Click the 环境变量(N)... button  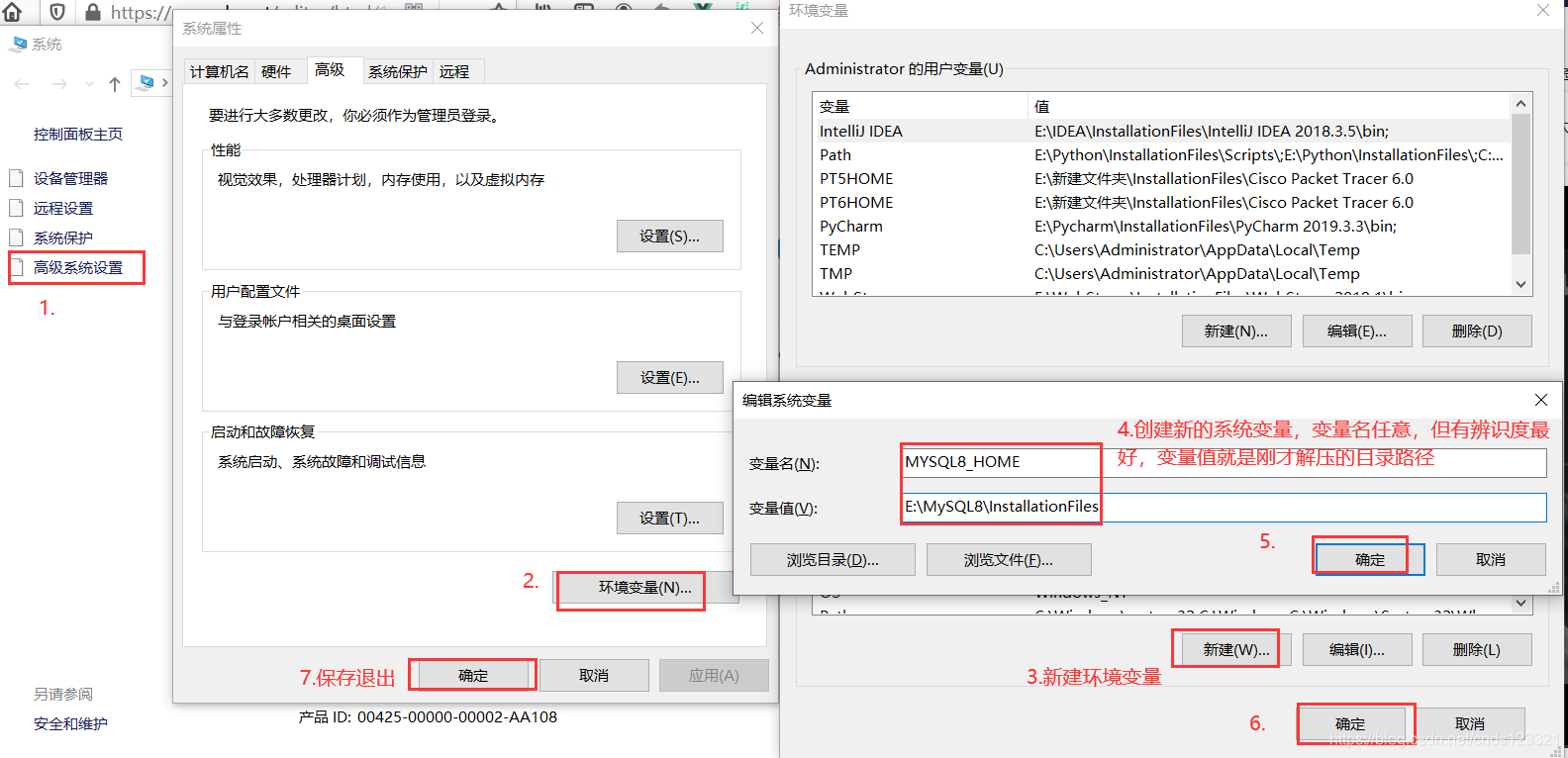(645, 587)
